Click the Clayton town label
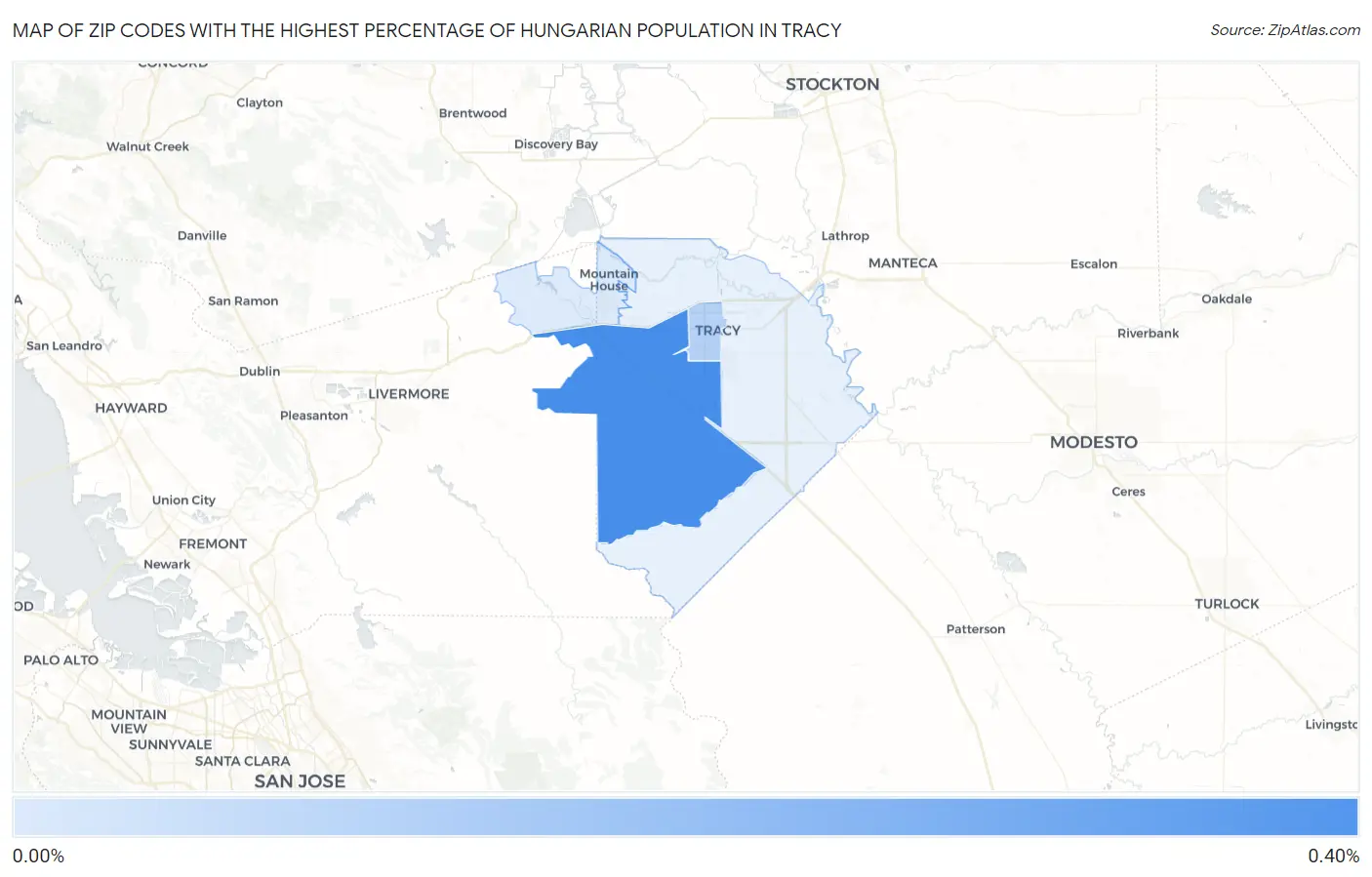 [x=260, y=102]
